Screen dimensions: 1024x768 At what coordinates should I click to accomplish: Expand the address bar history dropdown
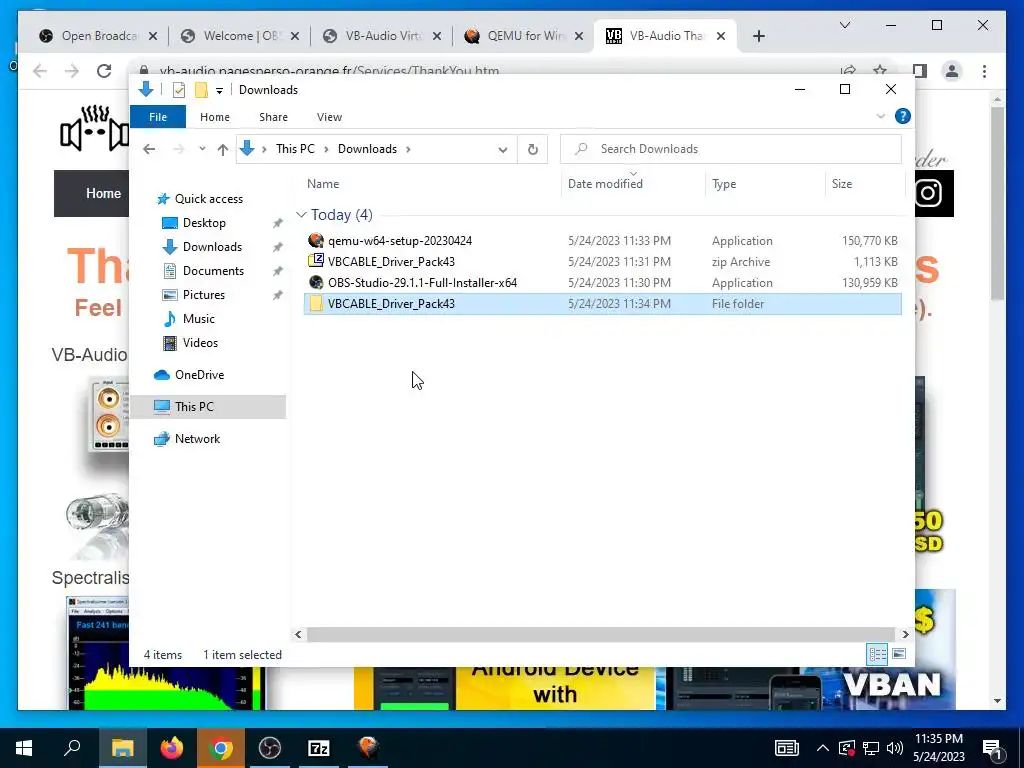pyautogui.click(x=503, y=150)
